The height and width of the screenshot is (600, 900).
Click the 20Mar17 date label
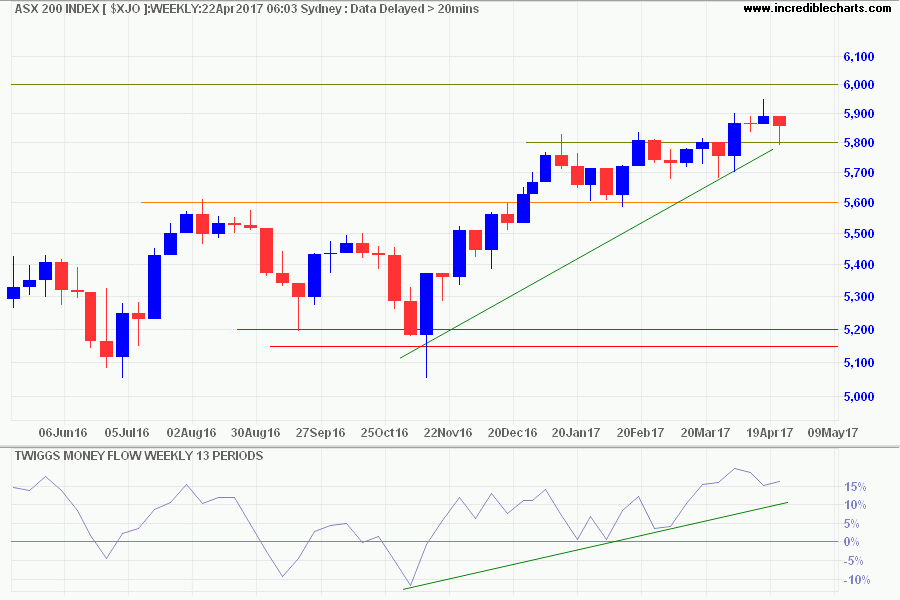(705, 432)
